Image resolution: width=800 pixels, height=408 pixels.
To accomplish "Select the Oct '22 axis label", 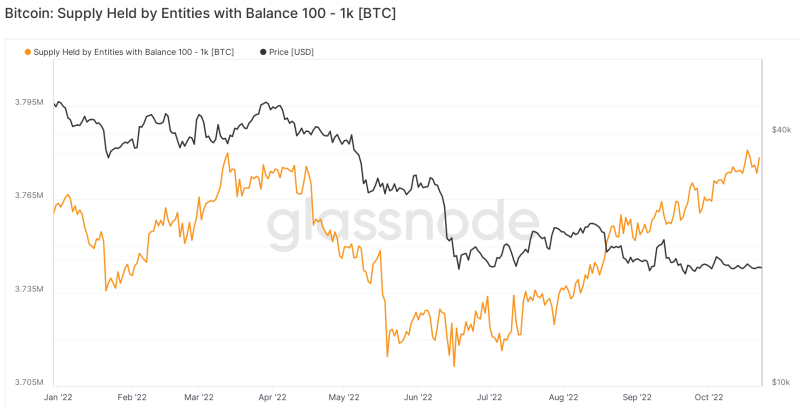I will [710, 397].
